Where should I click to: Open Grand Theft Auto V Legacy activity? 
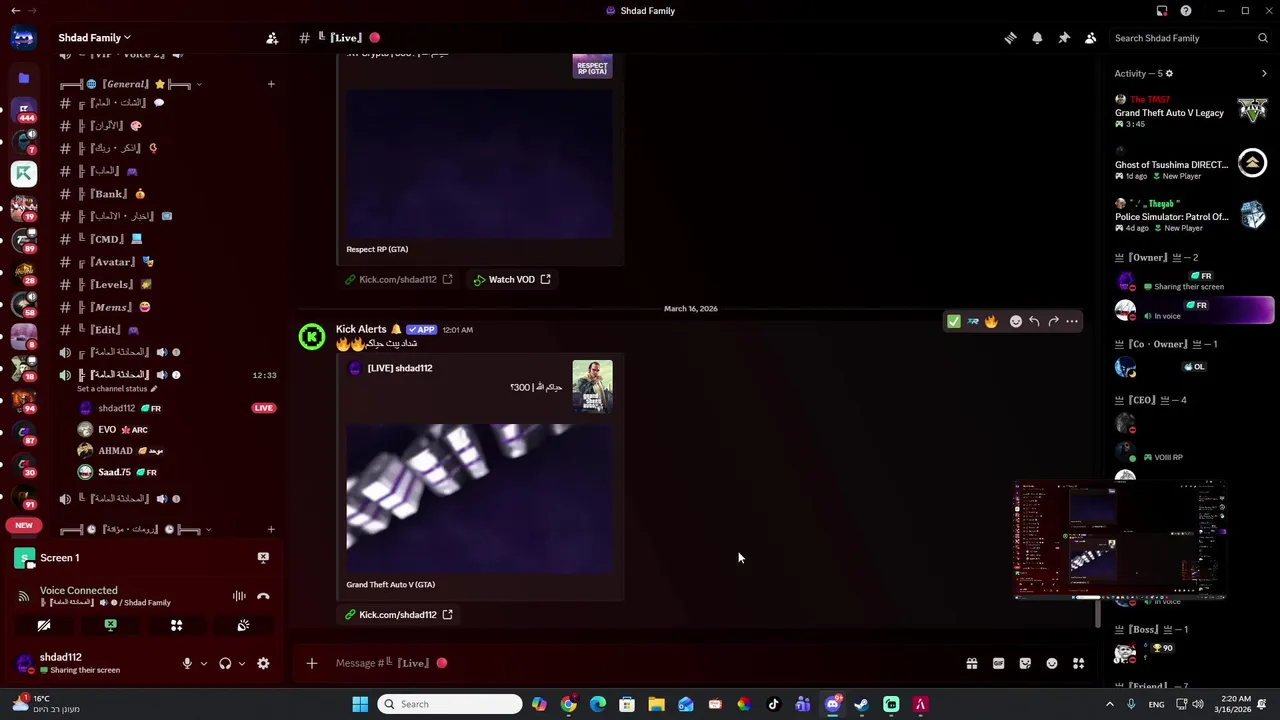coord(1192,112)
